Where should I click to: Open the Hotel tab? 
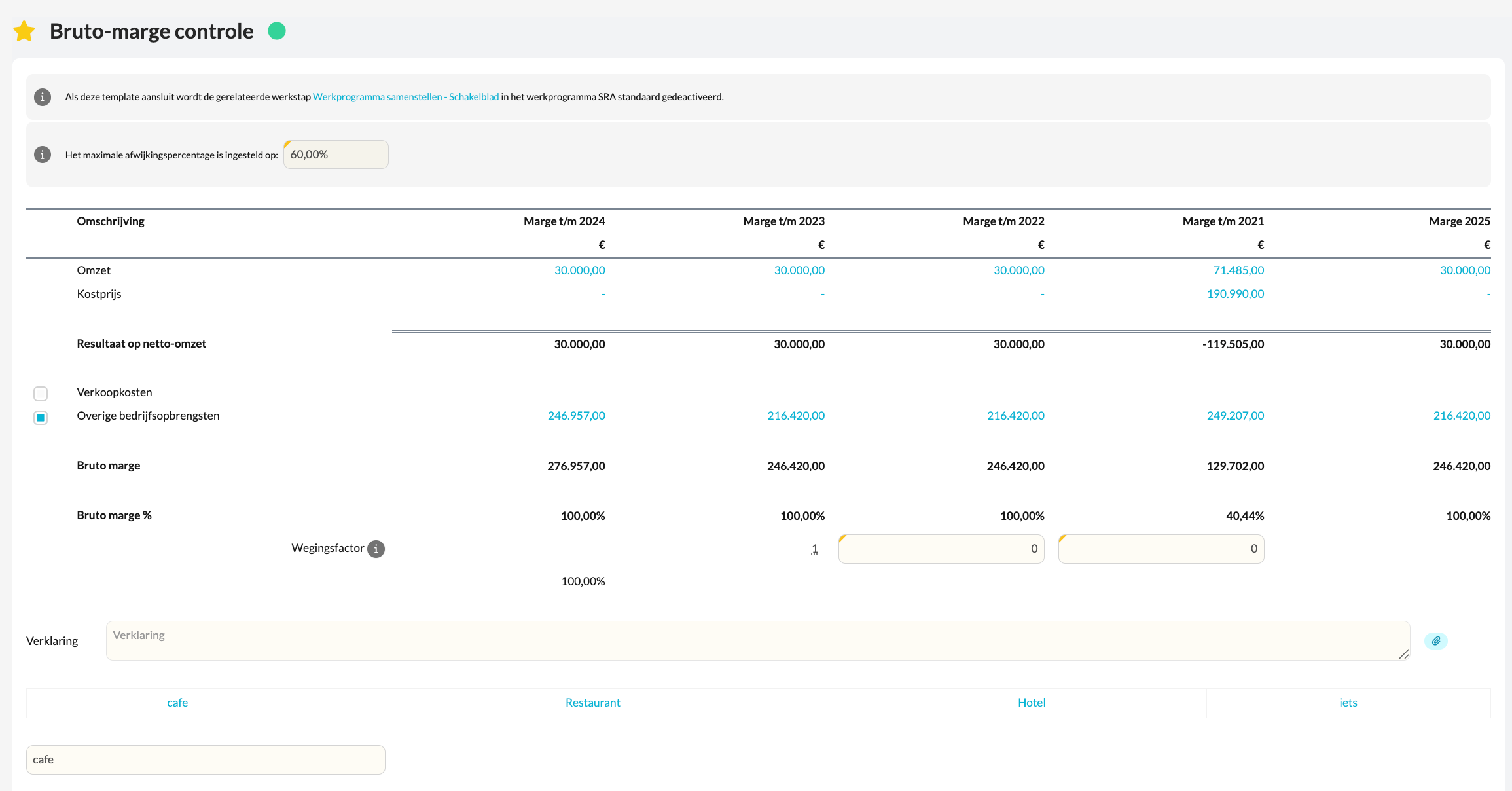point(1032,703)
